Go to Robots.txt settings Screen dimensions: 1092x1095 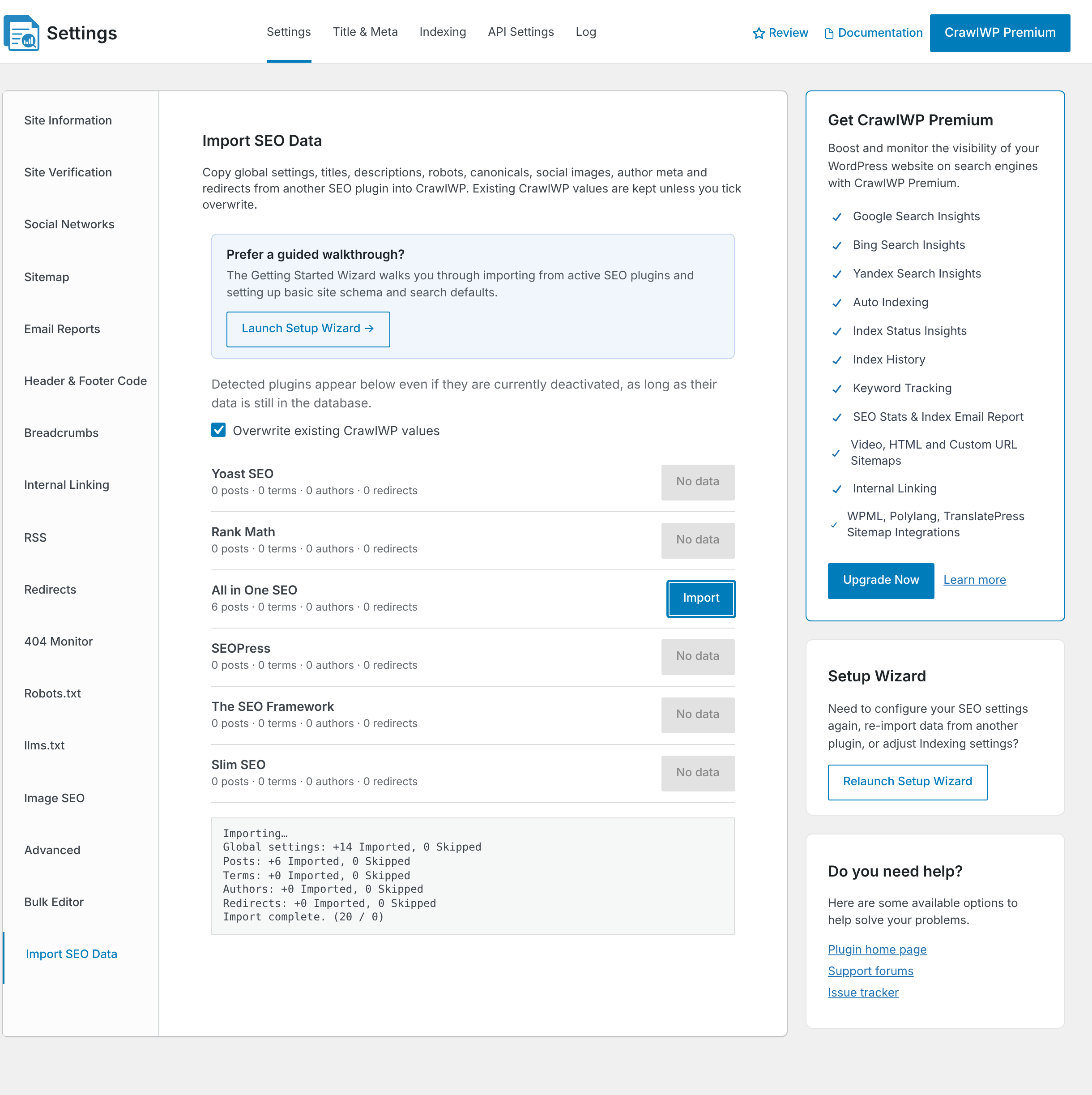52,694
